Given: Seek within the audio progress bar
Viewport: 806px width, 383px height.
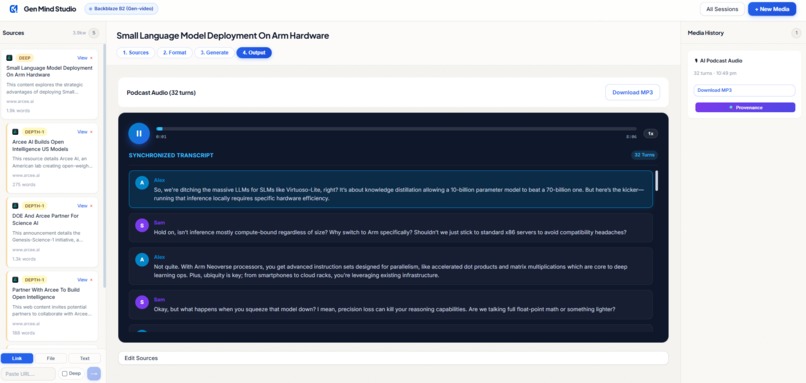Looking at the screenshot, I should click(396, 129).
